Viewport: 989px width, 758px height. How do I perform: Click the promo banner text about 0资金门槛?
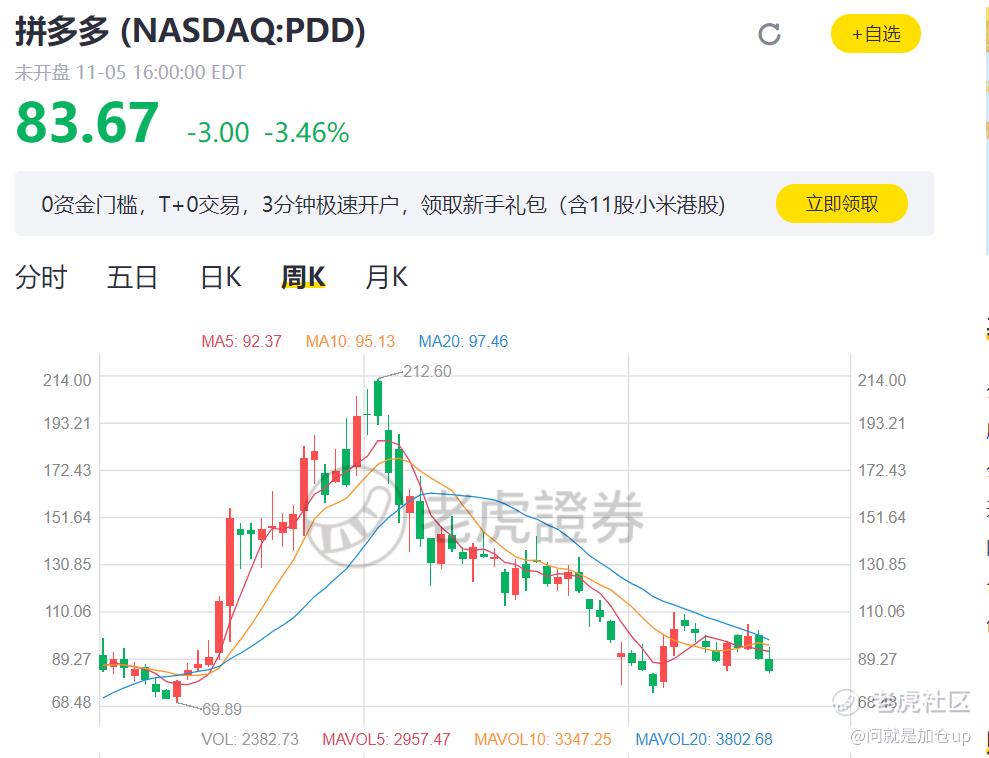tap(383, 205)
